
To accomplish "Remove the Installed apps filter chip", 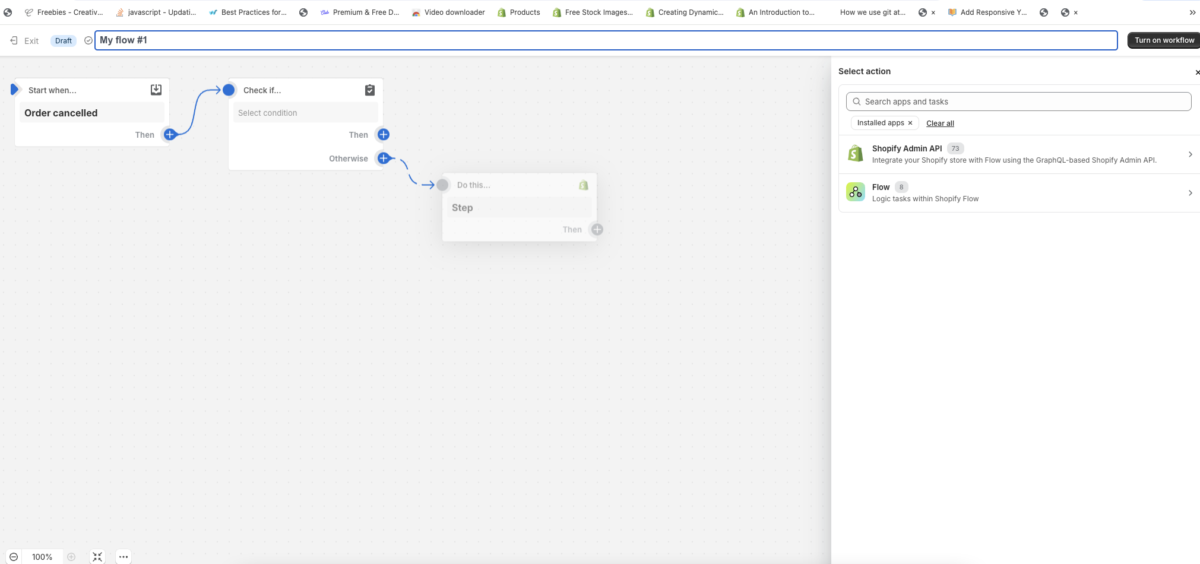I will tap(910, 123).
